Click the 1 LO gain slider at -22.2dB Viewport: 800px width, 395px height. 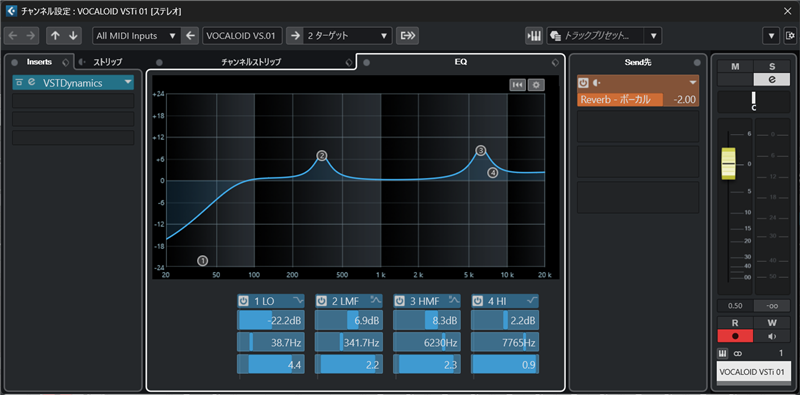point(270,321)
